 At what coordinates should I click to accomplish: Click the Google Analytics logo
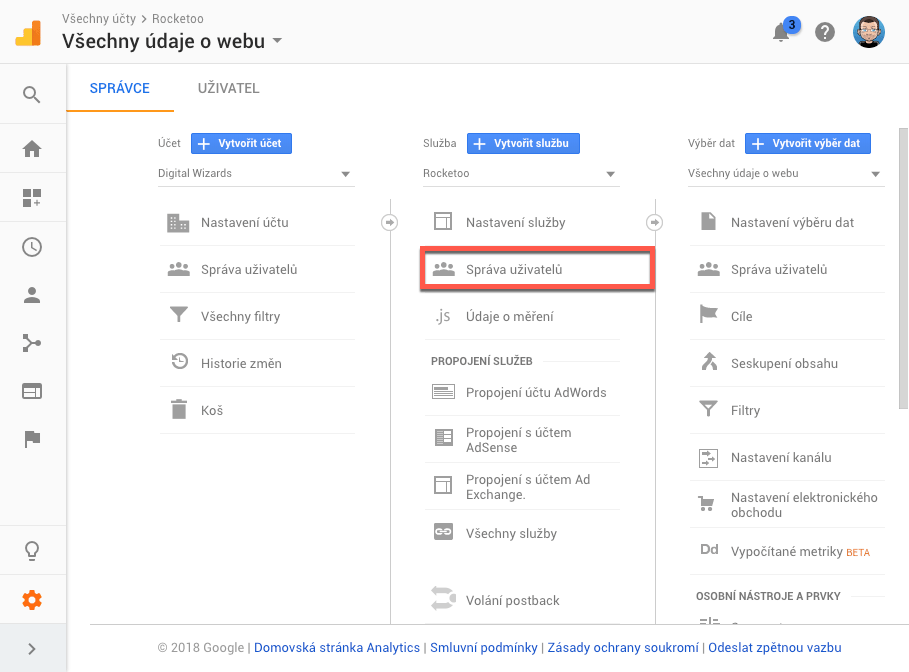coord(27,31)
